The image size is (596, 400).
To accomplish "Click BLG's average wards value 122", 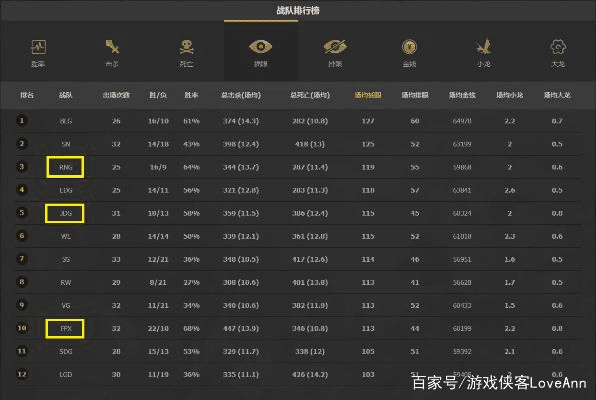I will point(368,121).
